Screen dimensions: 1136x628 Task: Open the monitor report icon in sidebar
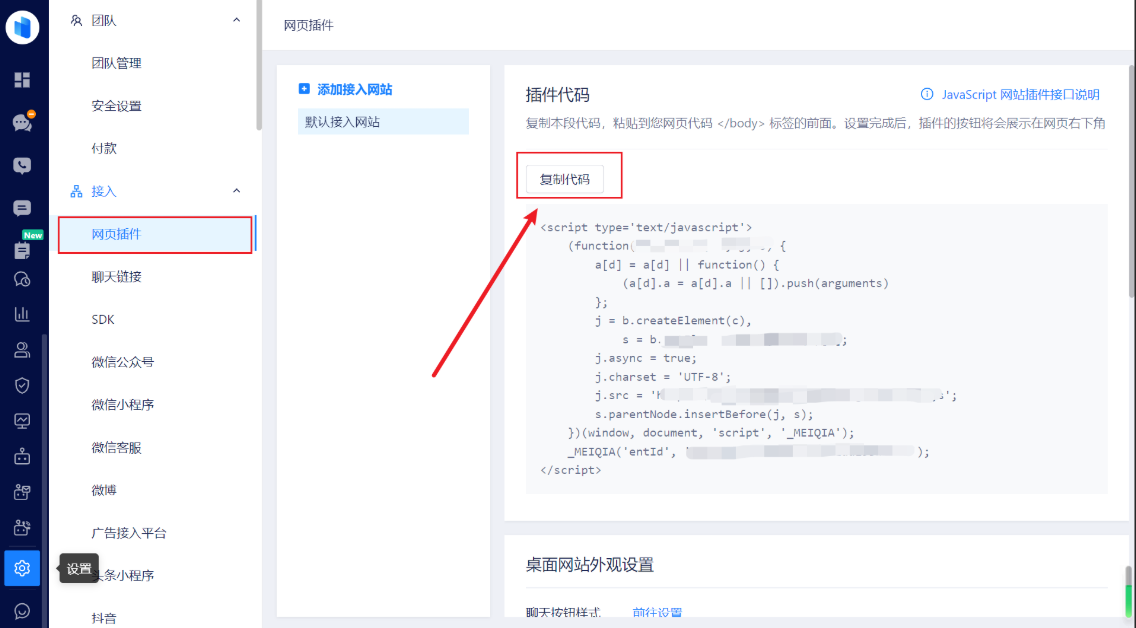(22, 420)
